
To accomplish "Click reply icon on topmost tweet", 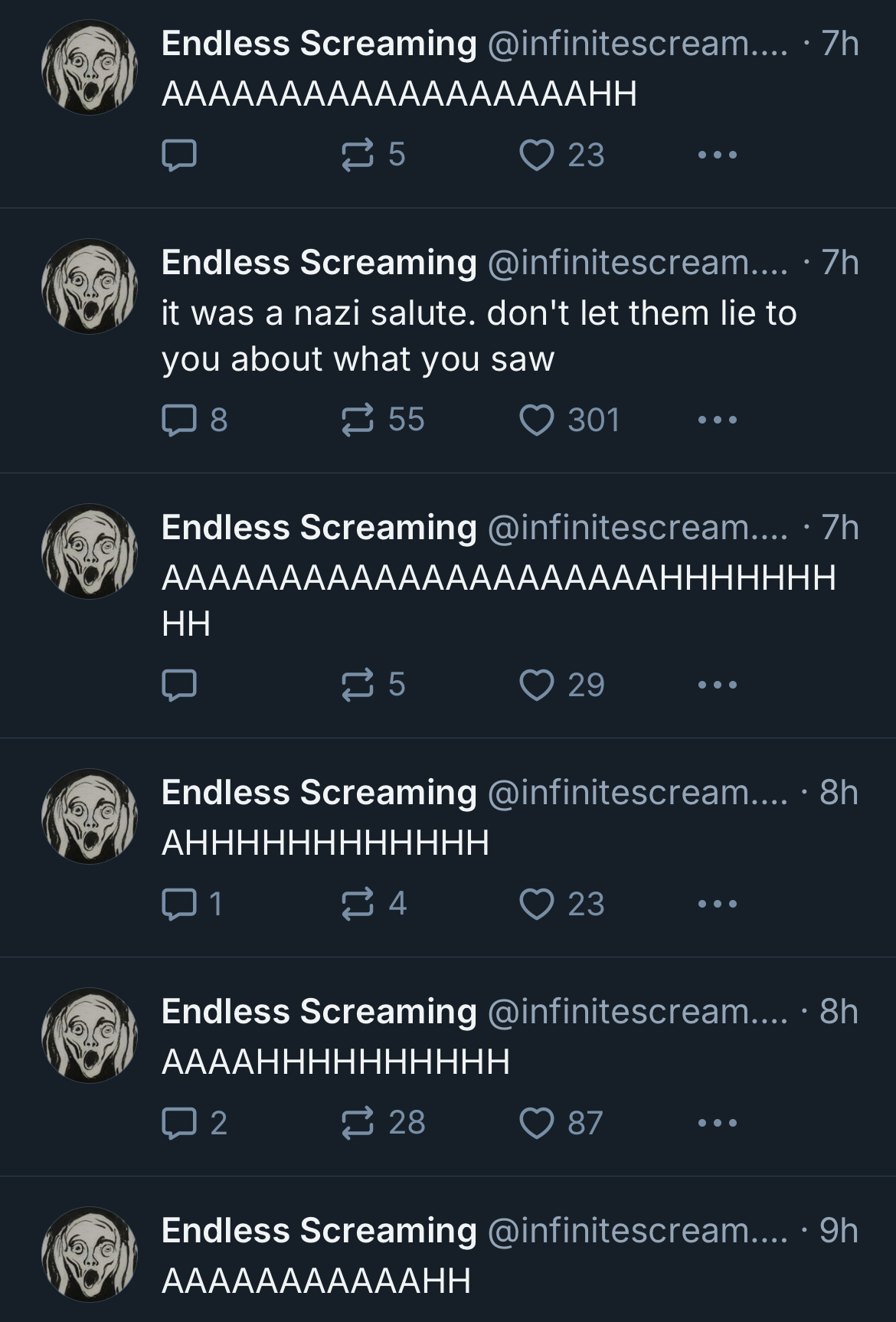I will (178, 155).
